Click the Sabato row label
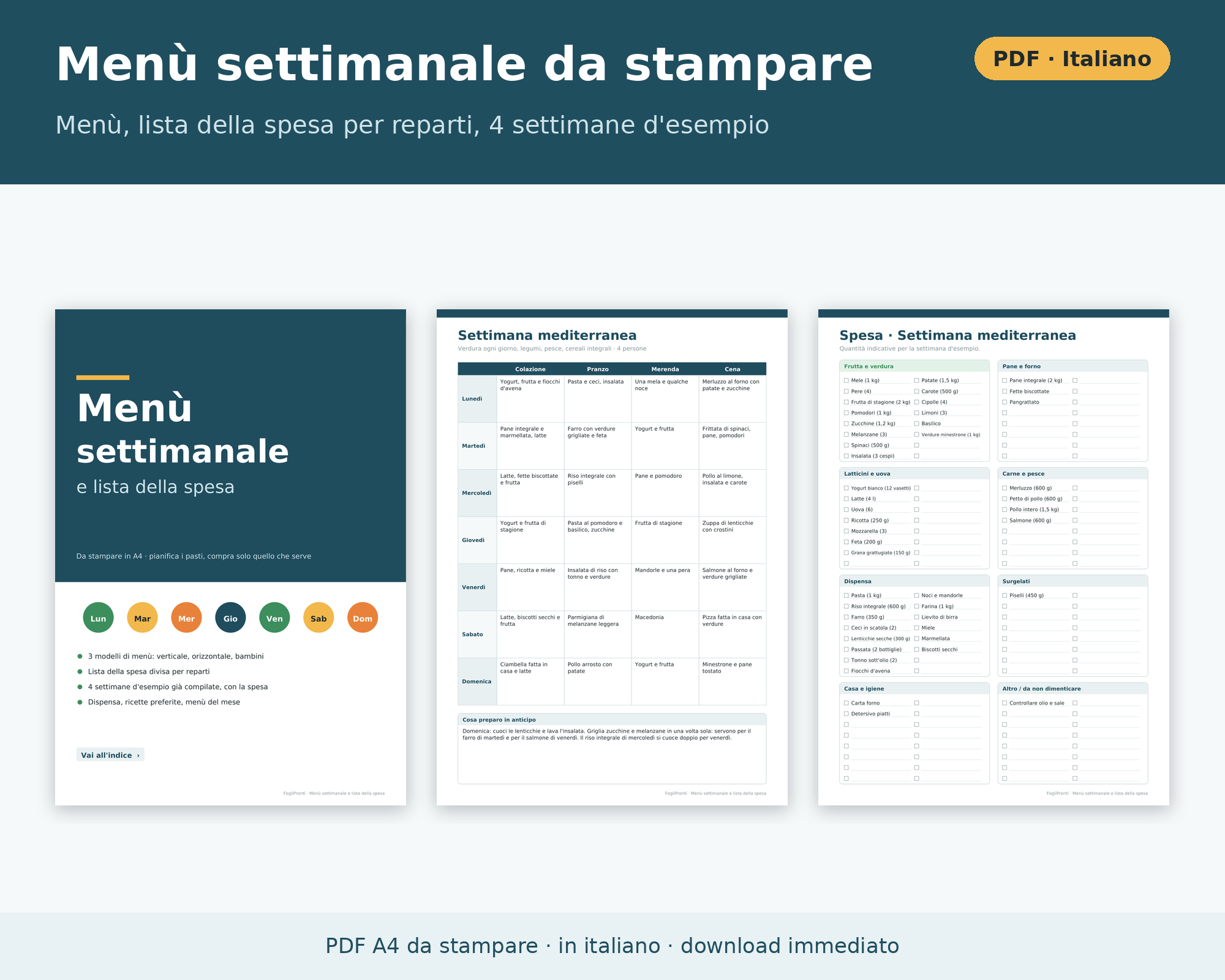The width and height of the screenshot is (1225, 980). point(477,635)
